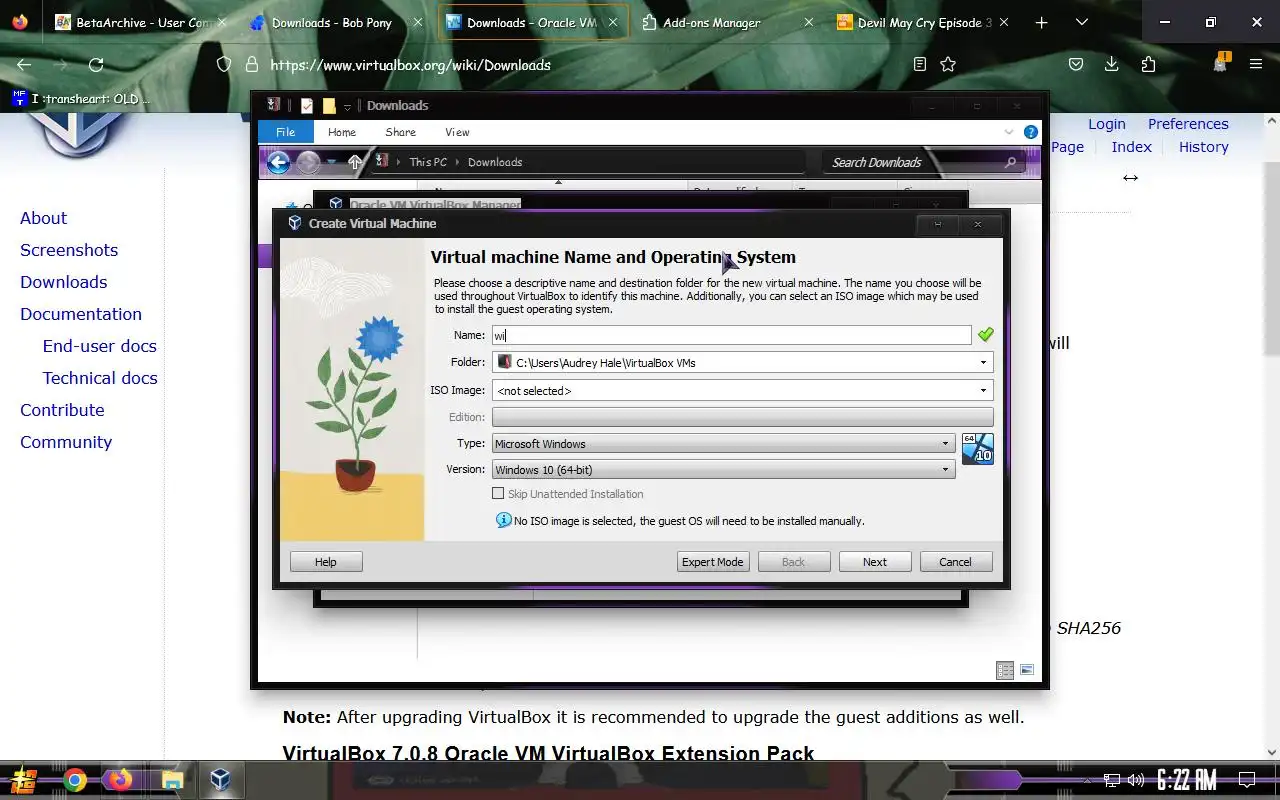Click the green checkmark beside the Name field
The height and width of the screenshot is (800, 1280).
986,335
